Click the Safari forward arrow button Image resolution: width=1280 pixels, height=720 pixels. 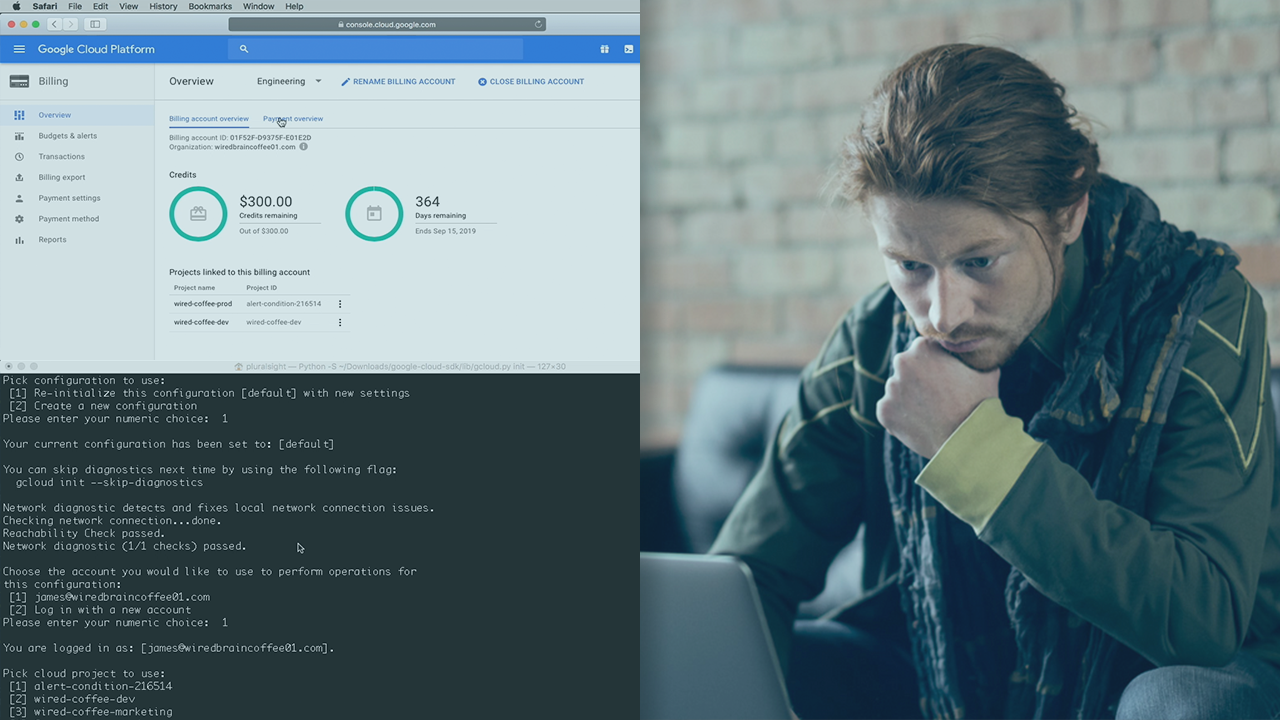click(x=69, y=24)
